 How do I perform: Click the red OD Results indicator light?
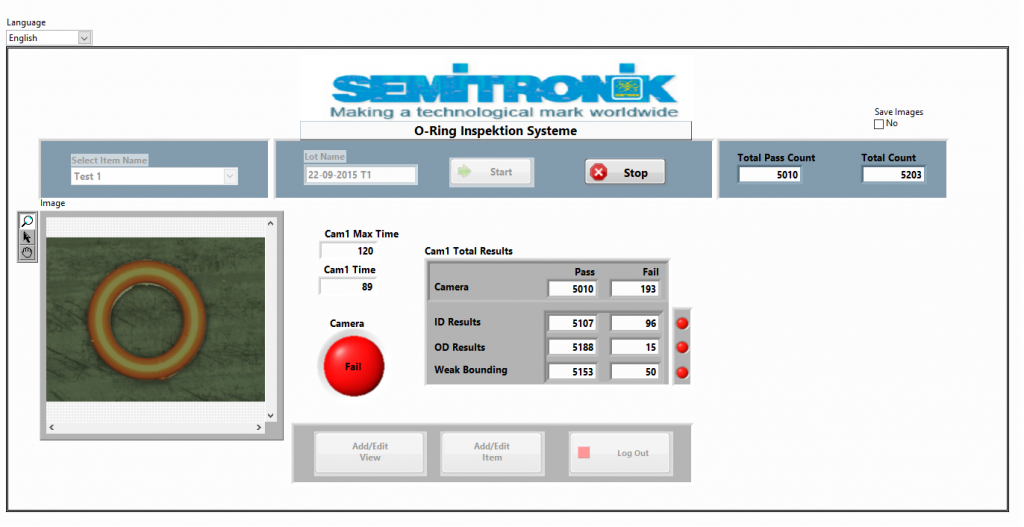(x=683, y=348)
